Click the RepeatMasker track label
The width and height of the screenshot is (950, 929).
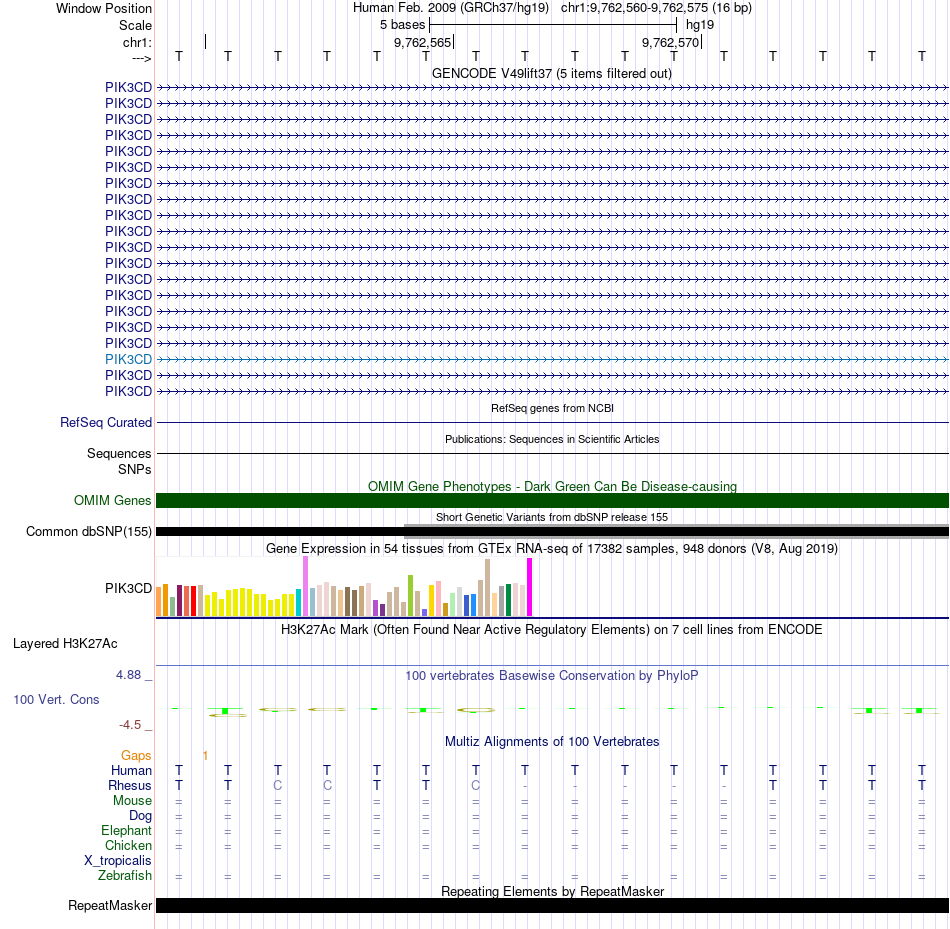coord(110,905)
